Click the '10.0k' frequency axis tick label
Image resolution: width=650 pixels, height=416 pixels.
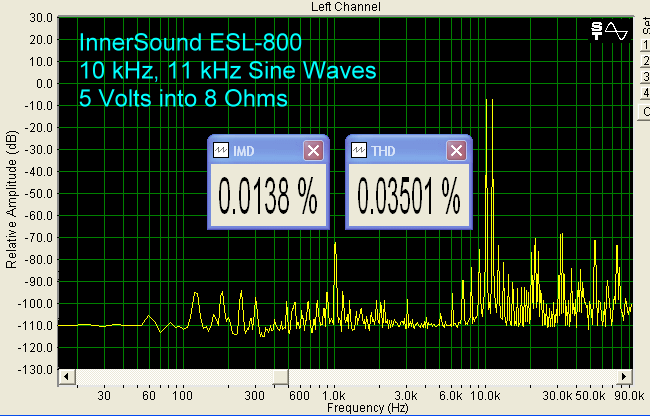coord(485,395)
